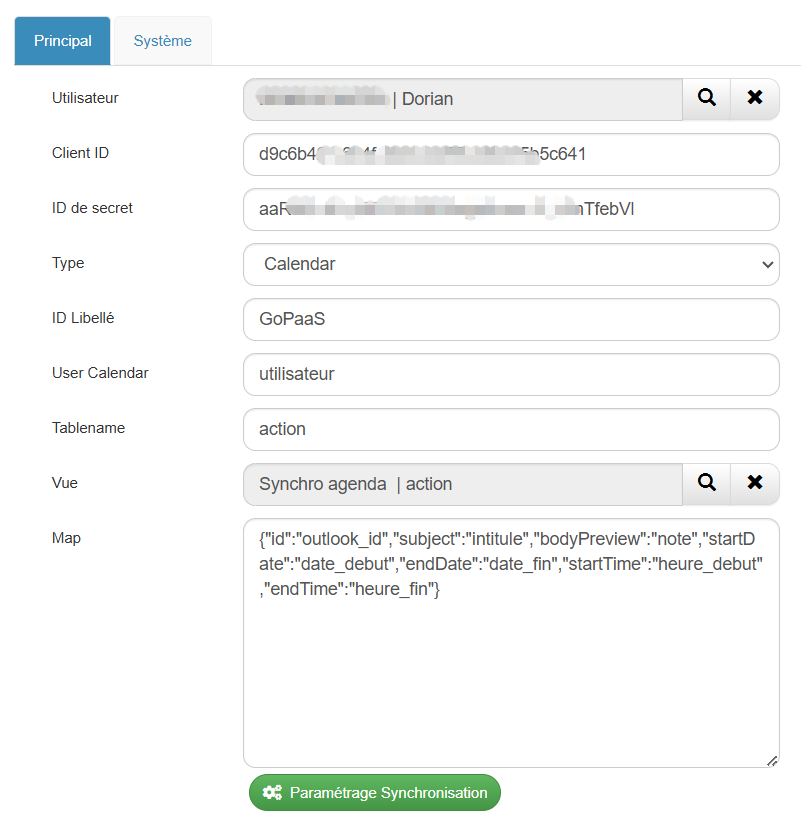The image size is (801, 822).
Task: Select the Tablename field containing action
Action: tap(511, 429)
